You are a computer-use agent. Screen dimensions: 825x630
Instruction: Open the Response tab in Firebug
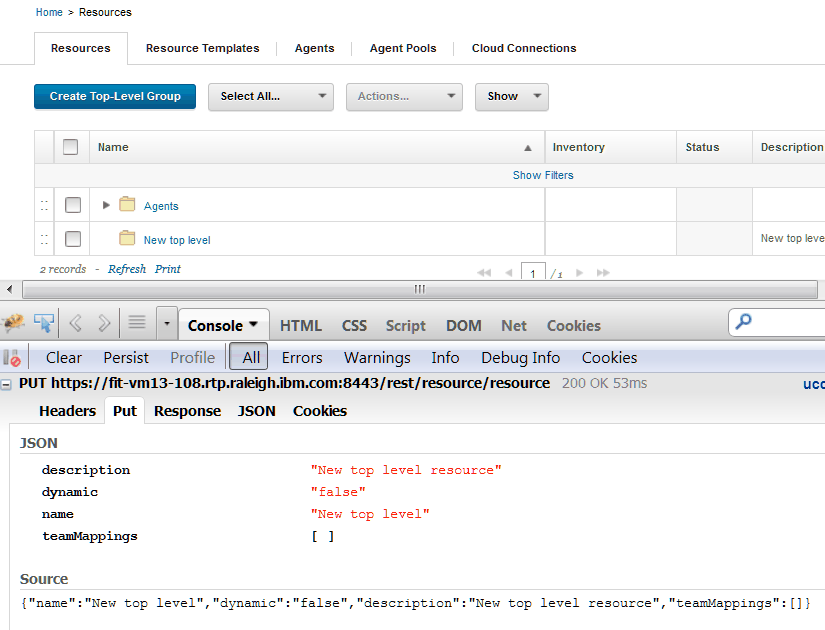pyautogui.click(x=187, y=410)
